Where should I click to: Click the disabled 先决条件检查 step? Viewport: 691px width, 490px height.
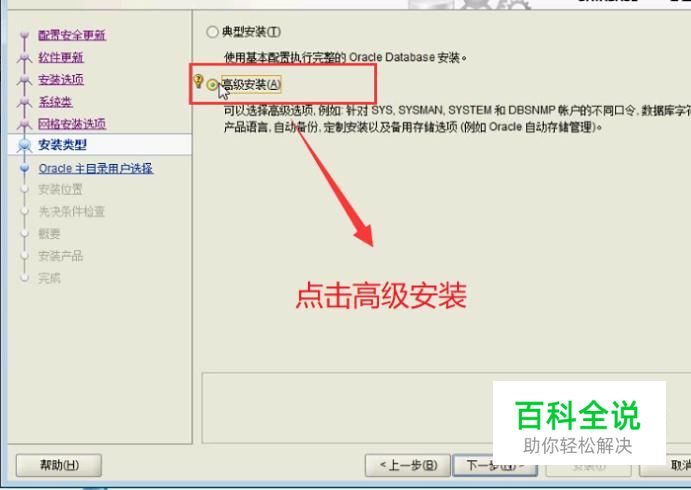(71, 212)
